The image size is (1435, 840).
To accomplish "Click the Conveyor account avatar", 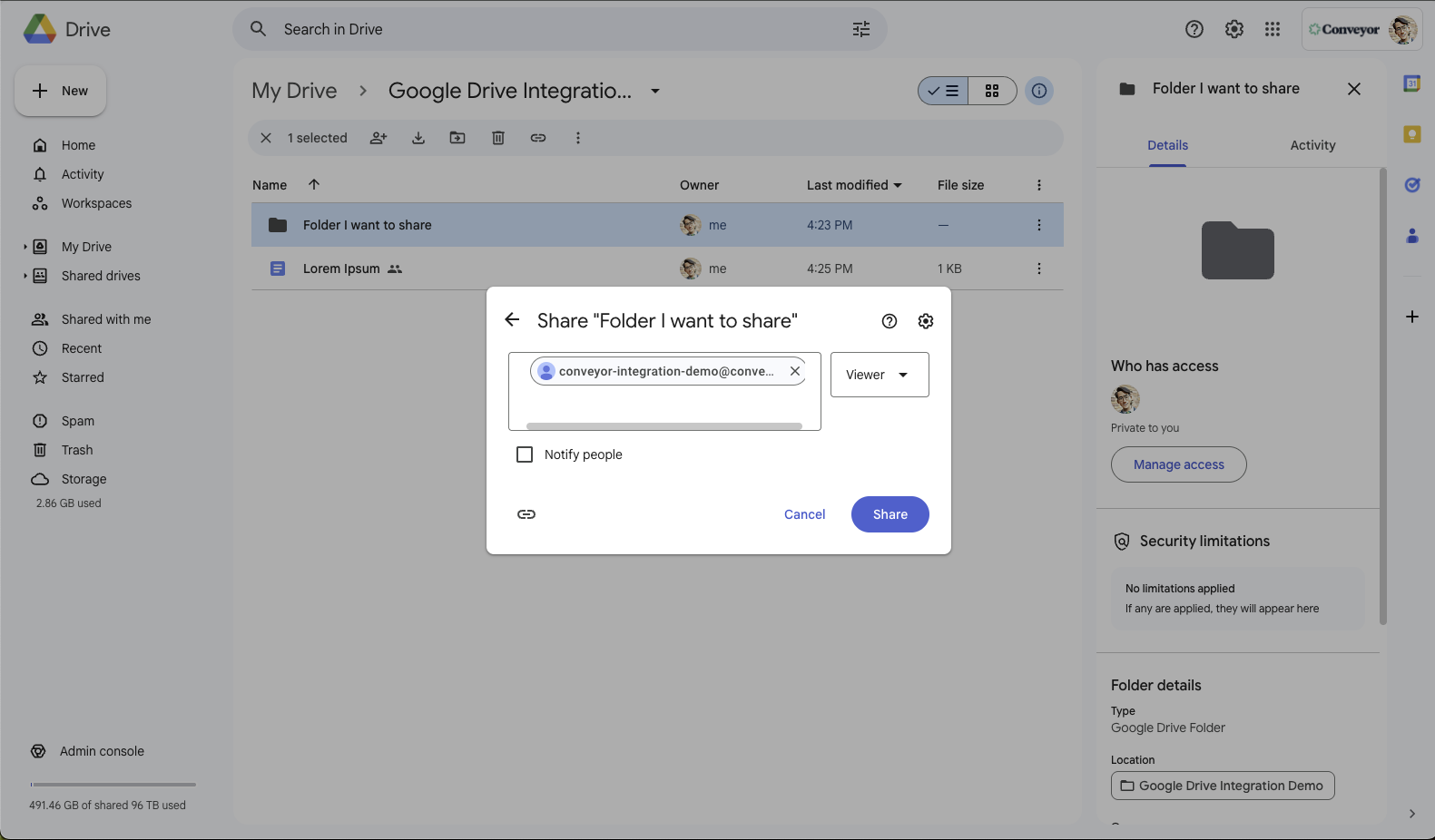I will coord(1402,29).
